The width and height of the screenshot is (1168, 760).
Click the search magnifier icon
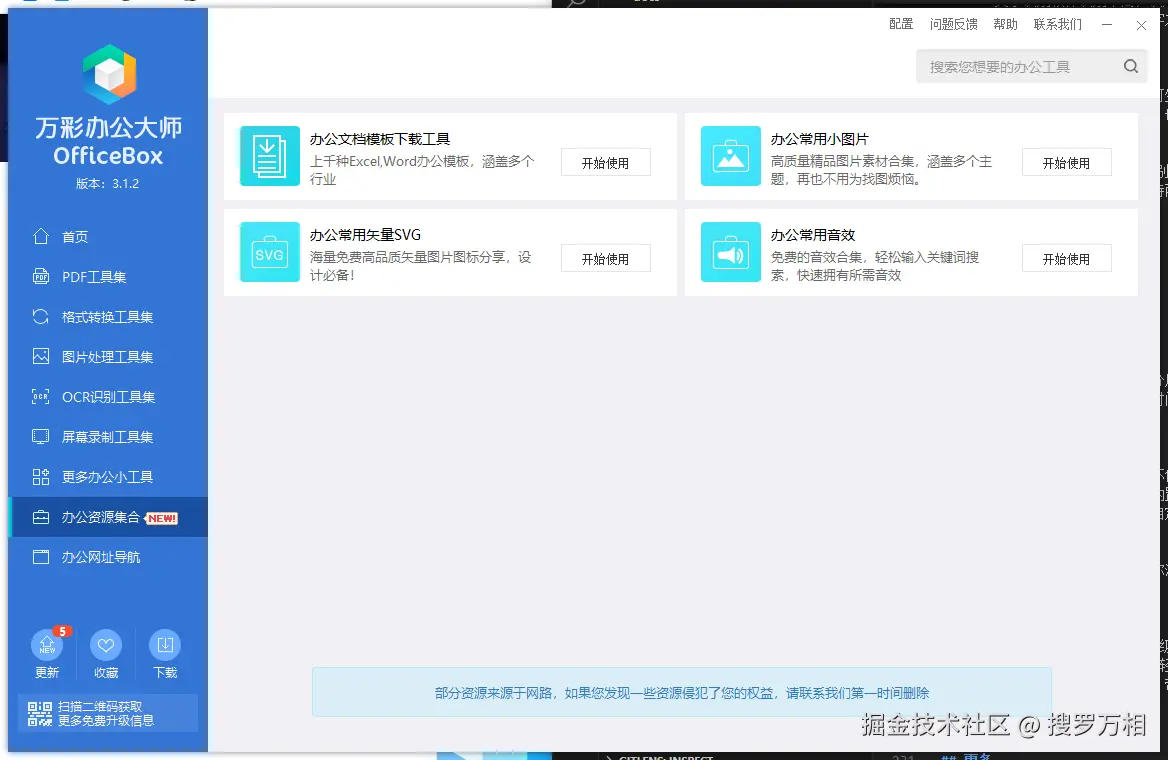1131,66
